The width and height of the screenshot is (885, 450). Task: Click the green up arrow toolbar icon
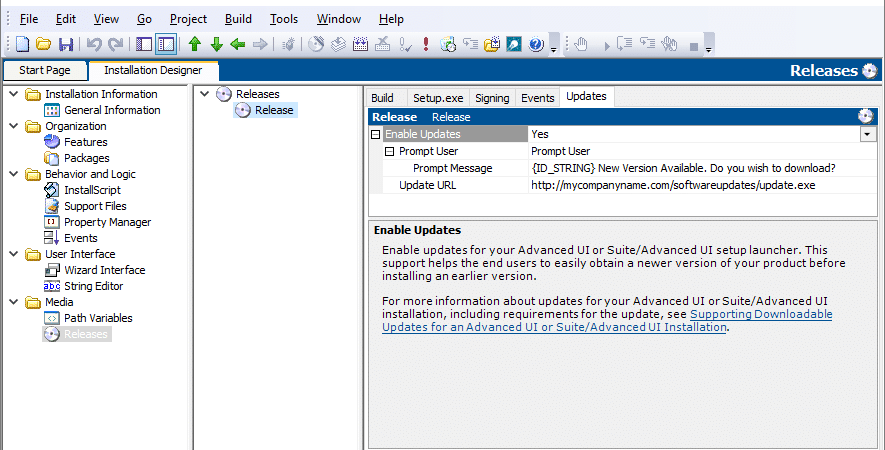[x=195, y=44]
